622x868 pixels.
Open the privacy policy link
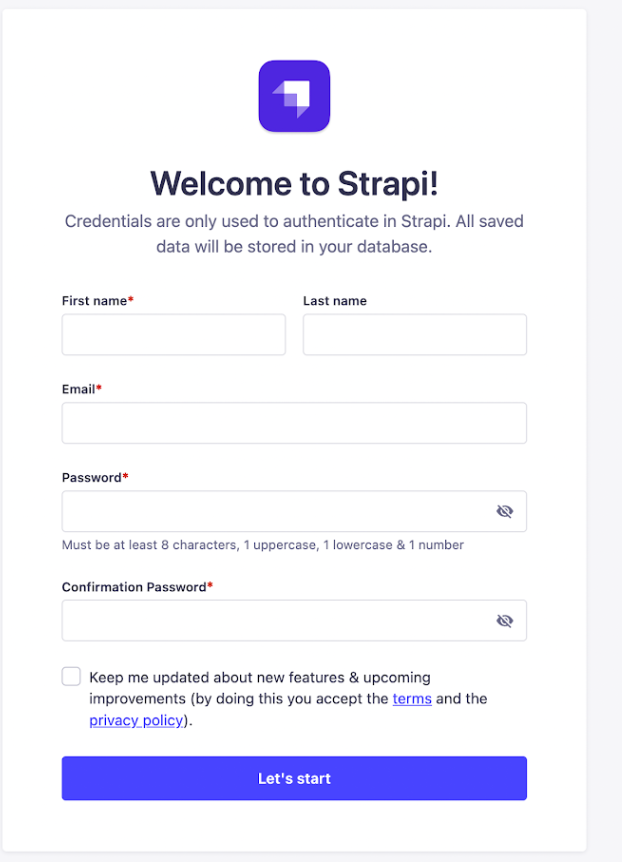pyautogui.click(x=135, y=720)
